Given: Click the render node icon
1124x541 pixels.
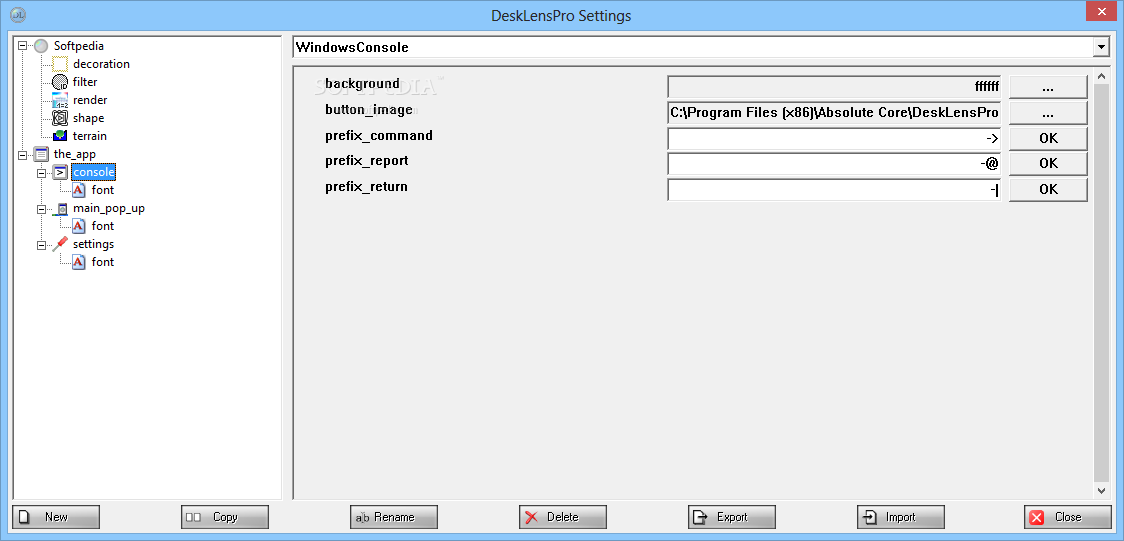Looking at the screenshot, I should click(60, 100).
